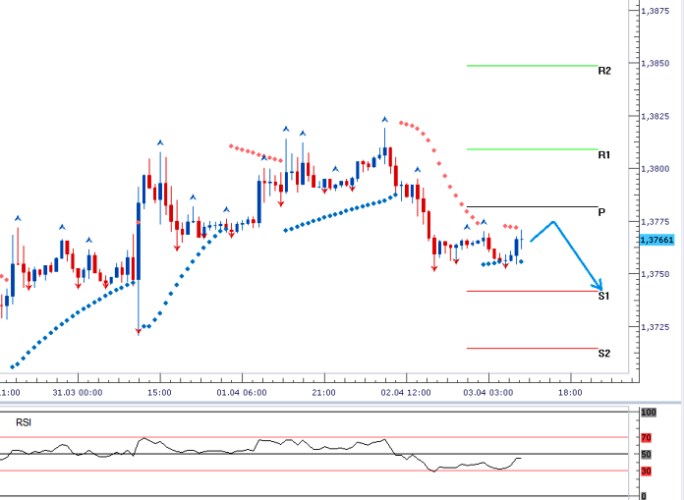Image resolution: width=684 pixels, height=500 pixels.
Task: Click the R2 resistance level label
Action: (x=604, y=71)
